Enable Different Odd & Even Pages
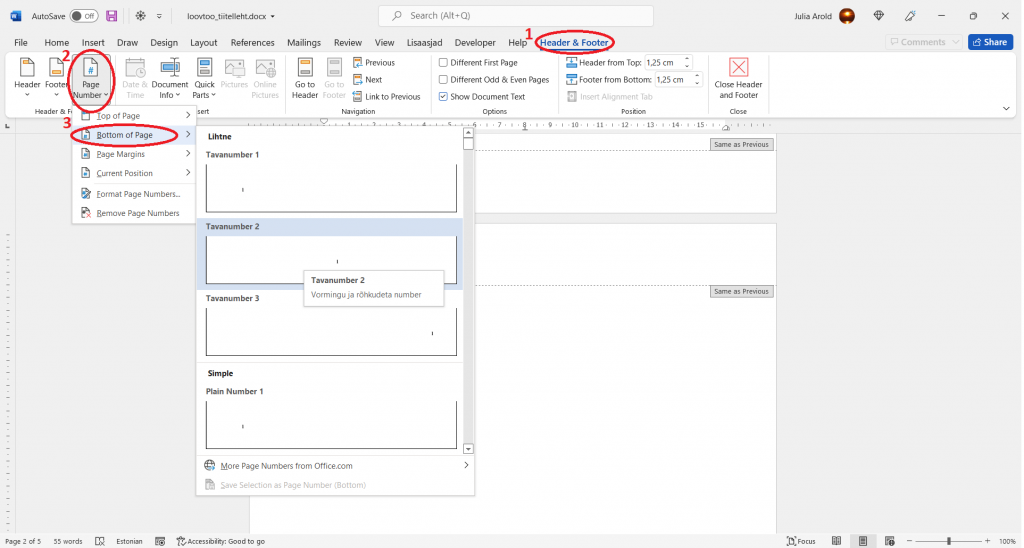 (494, 80)
